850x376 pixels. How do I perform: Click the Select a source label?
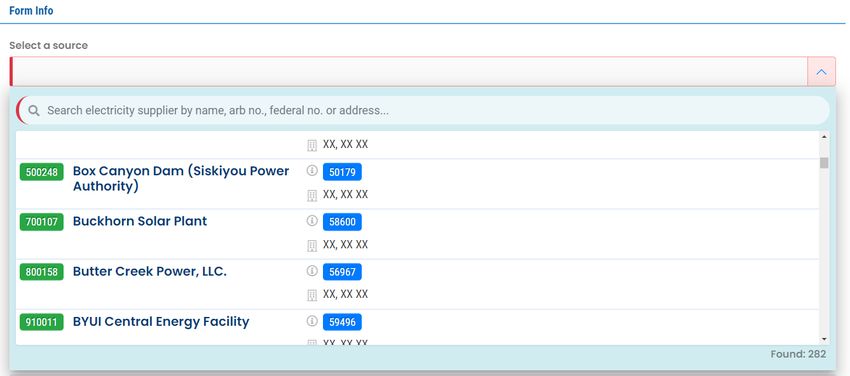click(x=48, y=46)
